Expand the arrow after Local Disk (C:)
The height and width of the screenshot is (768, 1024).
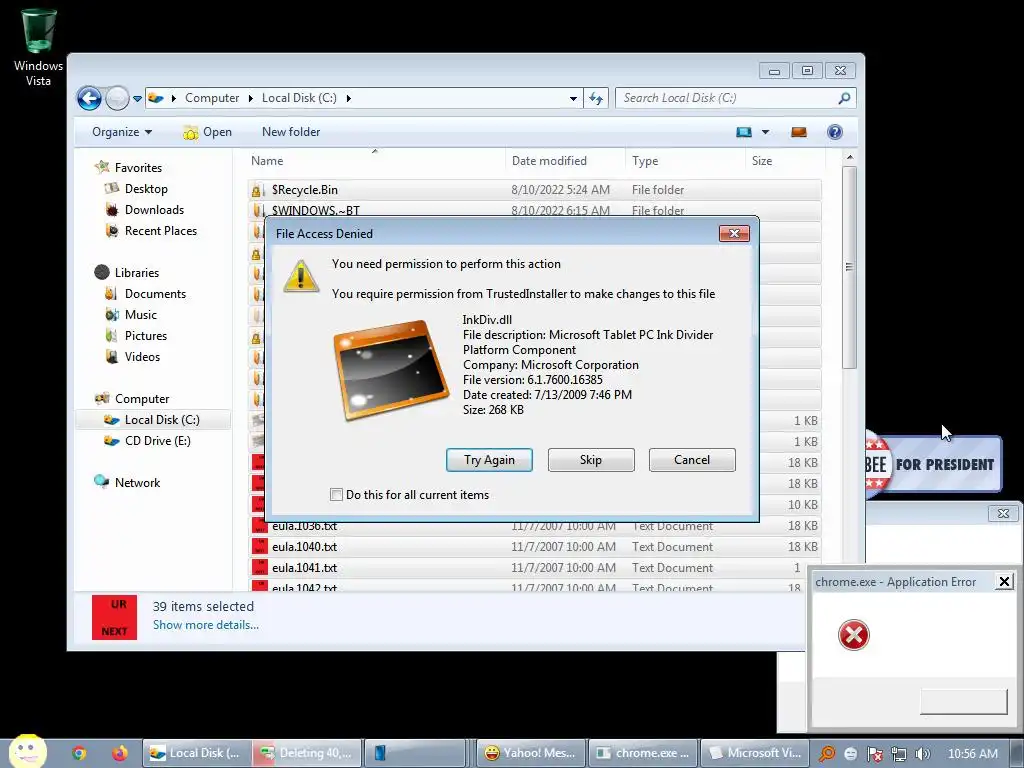tap(349, 98)
